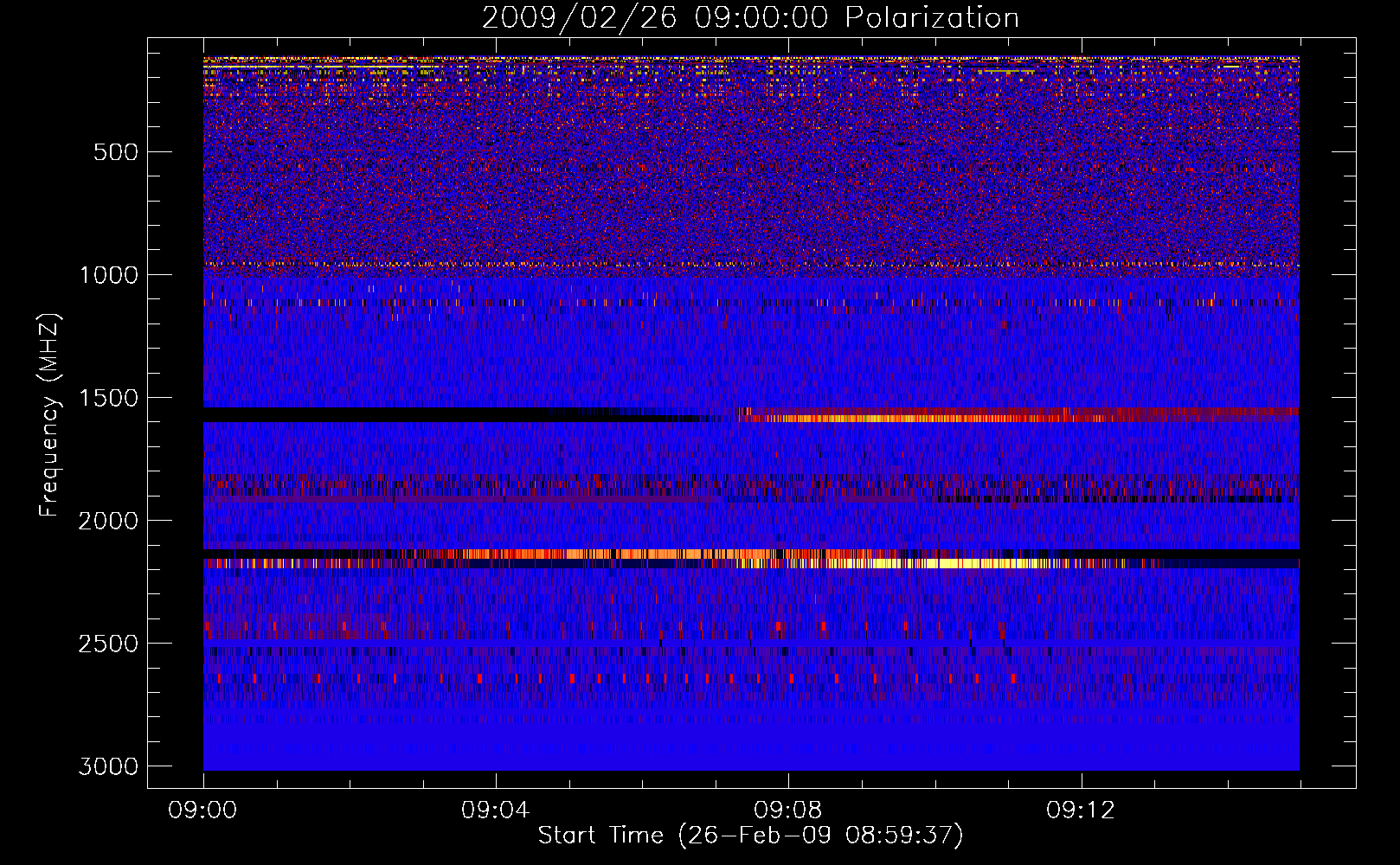Click the 3000 frequency tick label
The image size is (1400, 865).
click(x=108, y=766)
